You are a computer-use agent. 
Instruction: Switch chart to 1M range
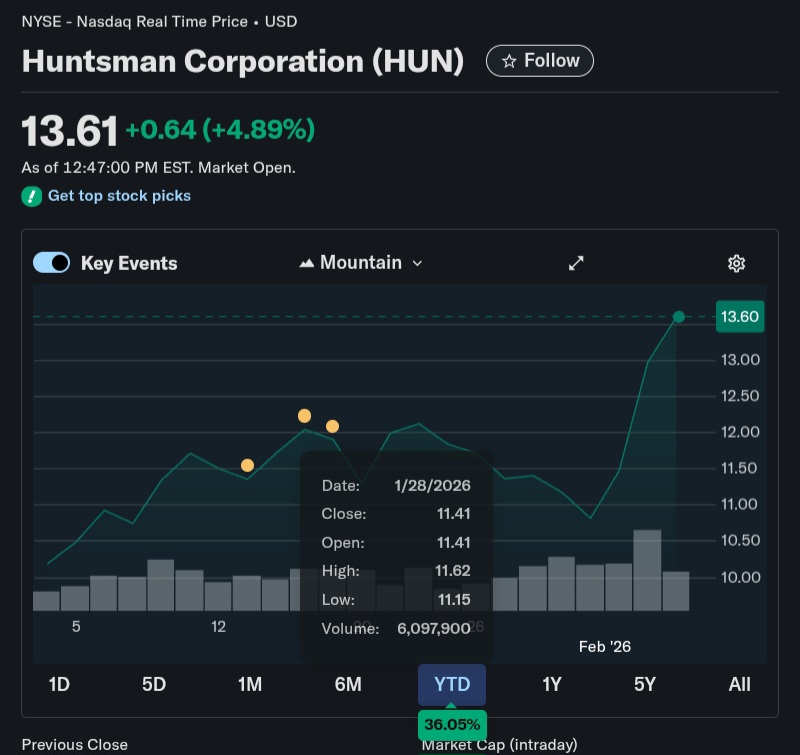[250, 684]
